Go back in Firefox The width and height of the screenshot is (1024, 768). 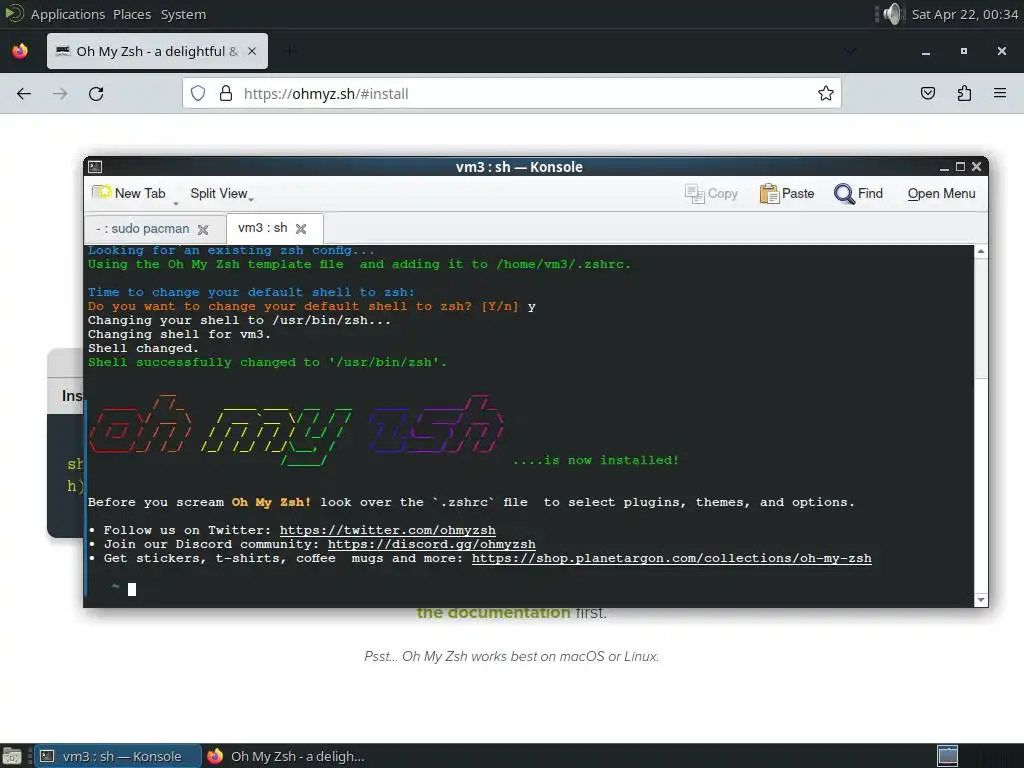[24, 93]
